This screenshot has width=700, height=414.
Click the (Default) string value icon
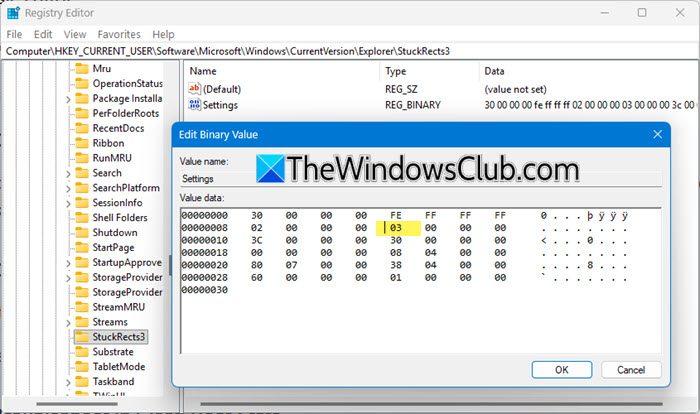coord(194,89)
